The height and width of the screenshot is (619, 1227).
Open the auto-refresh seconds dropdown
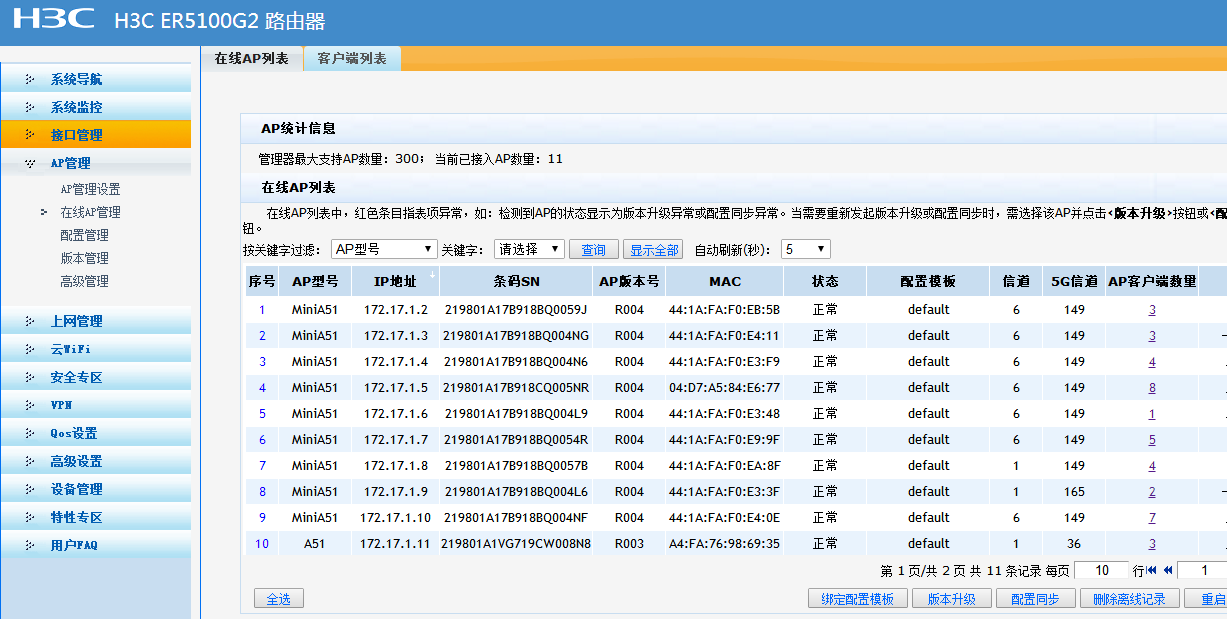tap(805, 249)
